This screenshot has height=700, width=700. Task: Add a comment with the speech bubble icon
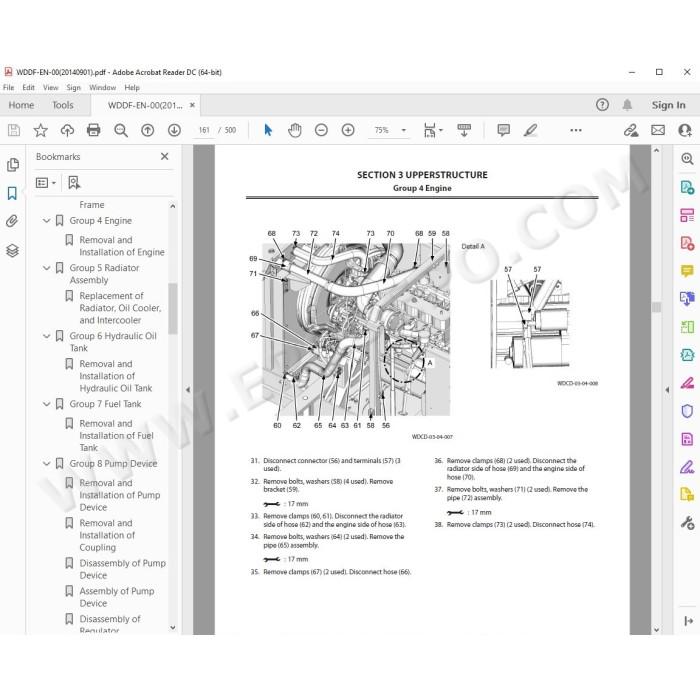click(504, 130)
